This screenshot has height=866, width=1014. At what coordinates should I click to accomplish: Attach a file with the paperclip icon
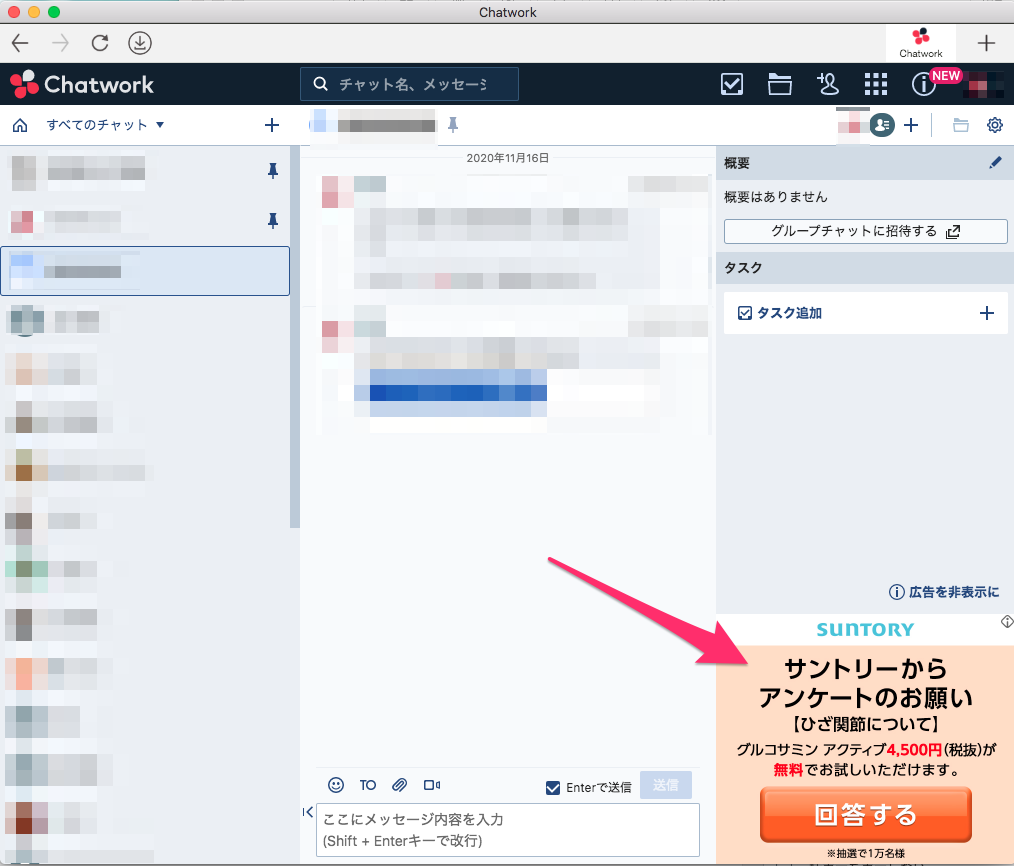pos(399,785)
